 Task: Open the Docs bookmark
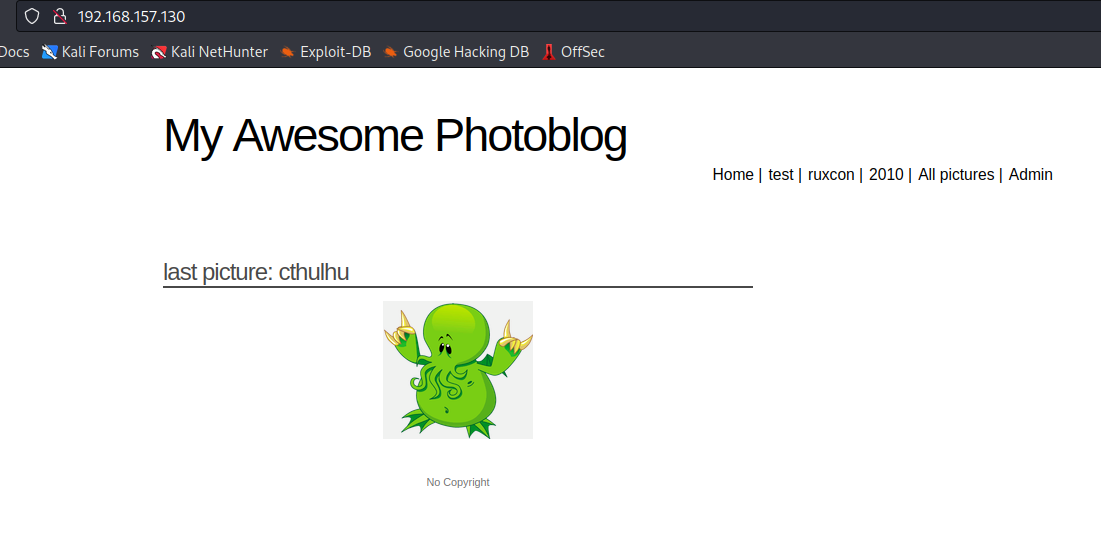[x=14, y=52]
